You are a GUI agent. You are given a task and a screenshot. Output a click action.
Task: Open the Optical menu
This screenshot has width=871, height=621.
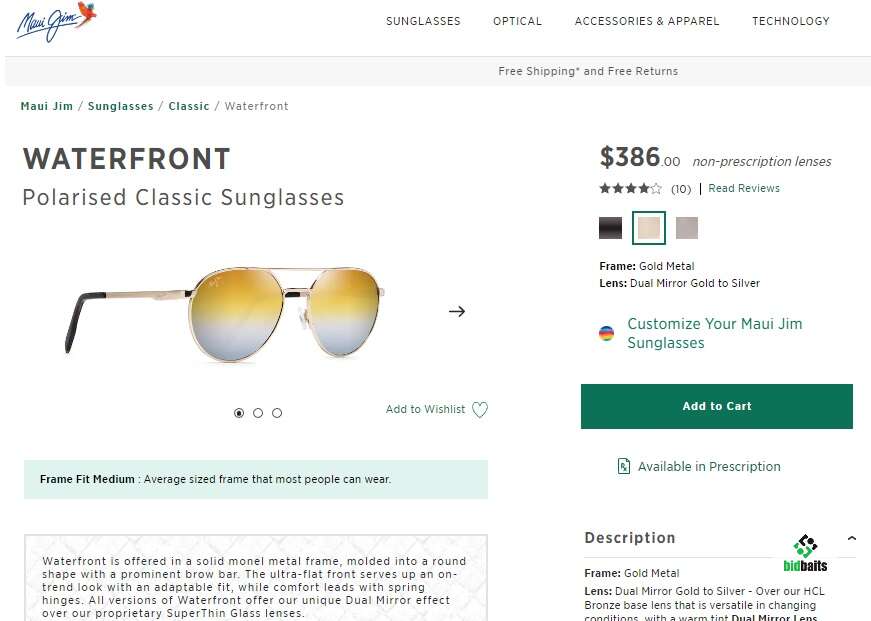pos(517,21)
